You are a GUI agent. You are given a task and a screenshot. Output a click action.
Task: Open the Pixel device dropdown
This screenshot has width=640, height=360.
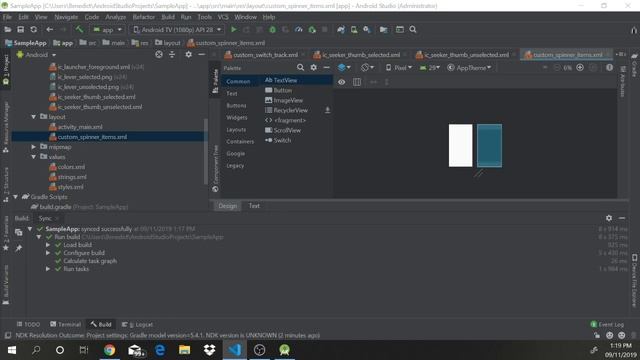tap(399, 68)
